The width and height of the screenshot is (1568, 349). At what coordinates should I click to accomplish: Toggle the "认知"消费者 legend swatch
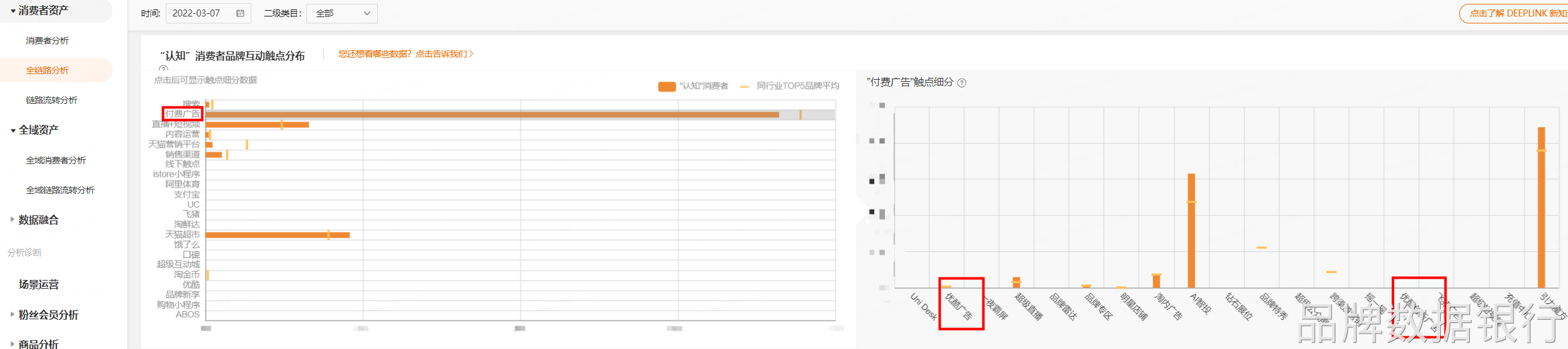667,86
